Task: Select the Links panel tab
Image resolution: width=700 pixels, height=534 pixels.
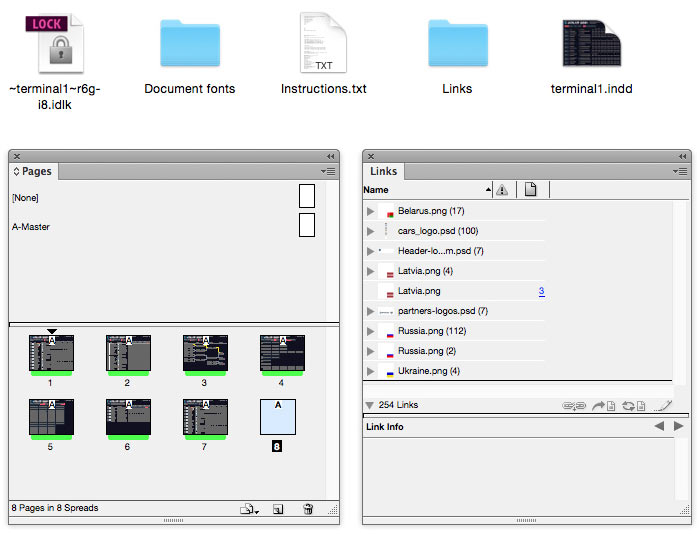Action: click(x=383, y=171)
